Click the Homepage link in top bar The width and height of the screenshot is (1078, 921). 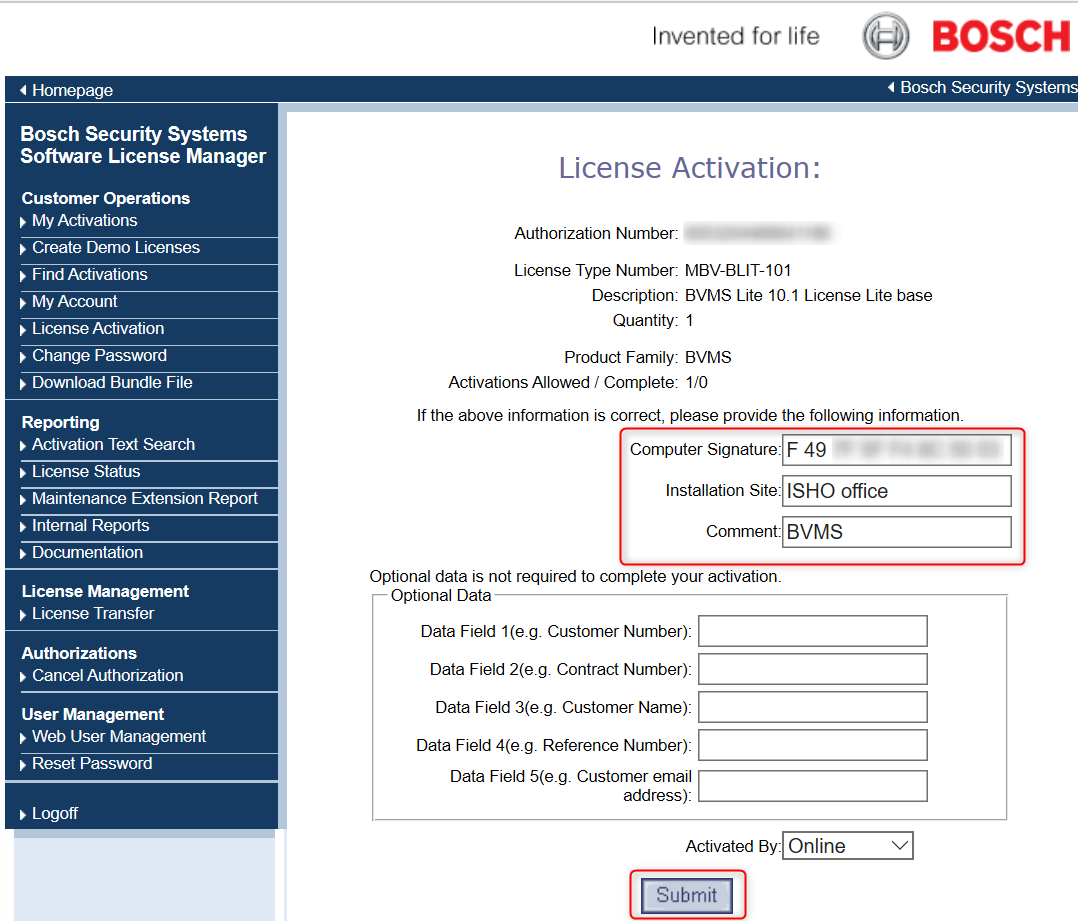(x=72, y=90)
